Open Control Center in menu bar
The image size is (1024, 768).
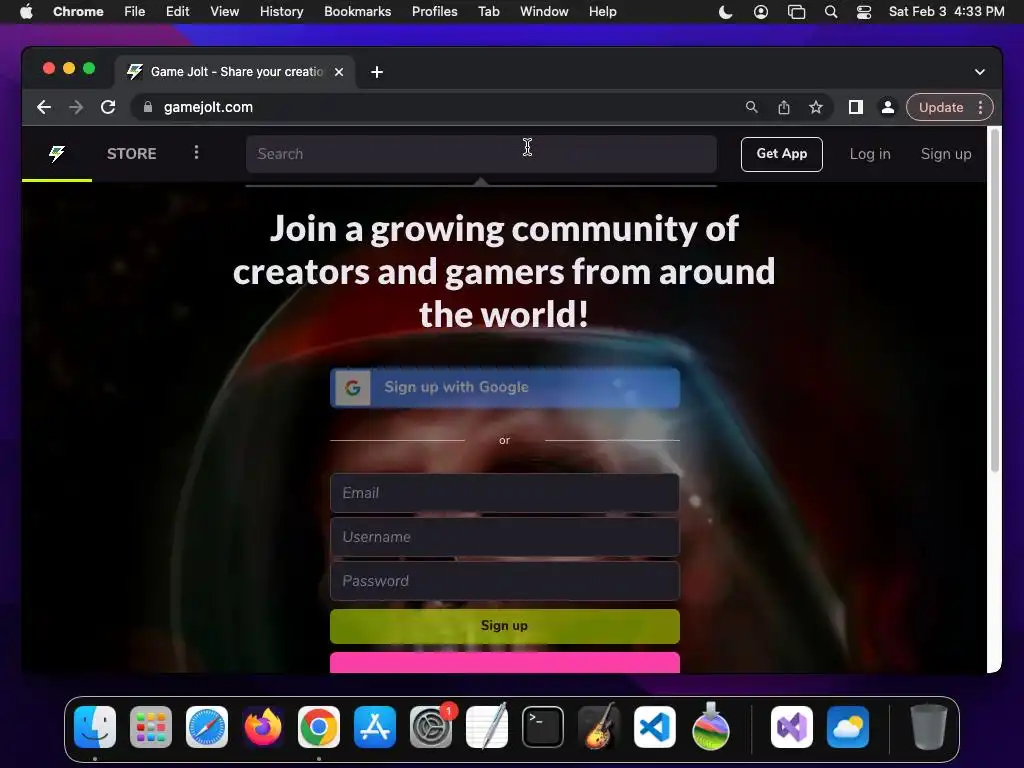click(864, 12)
